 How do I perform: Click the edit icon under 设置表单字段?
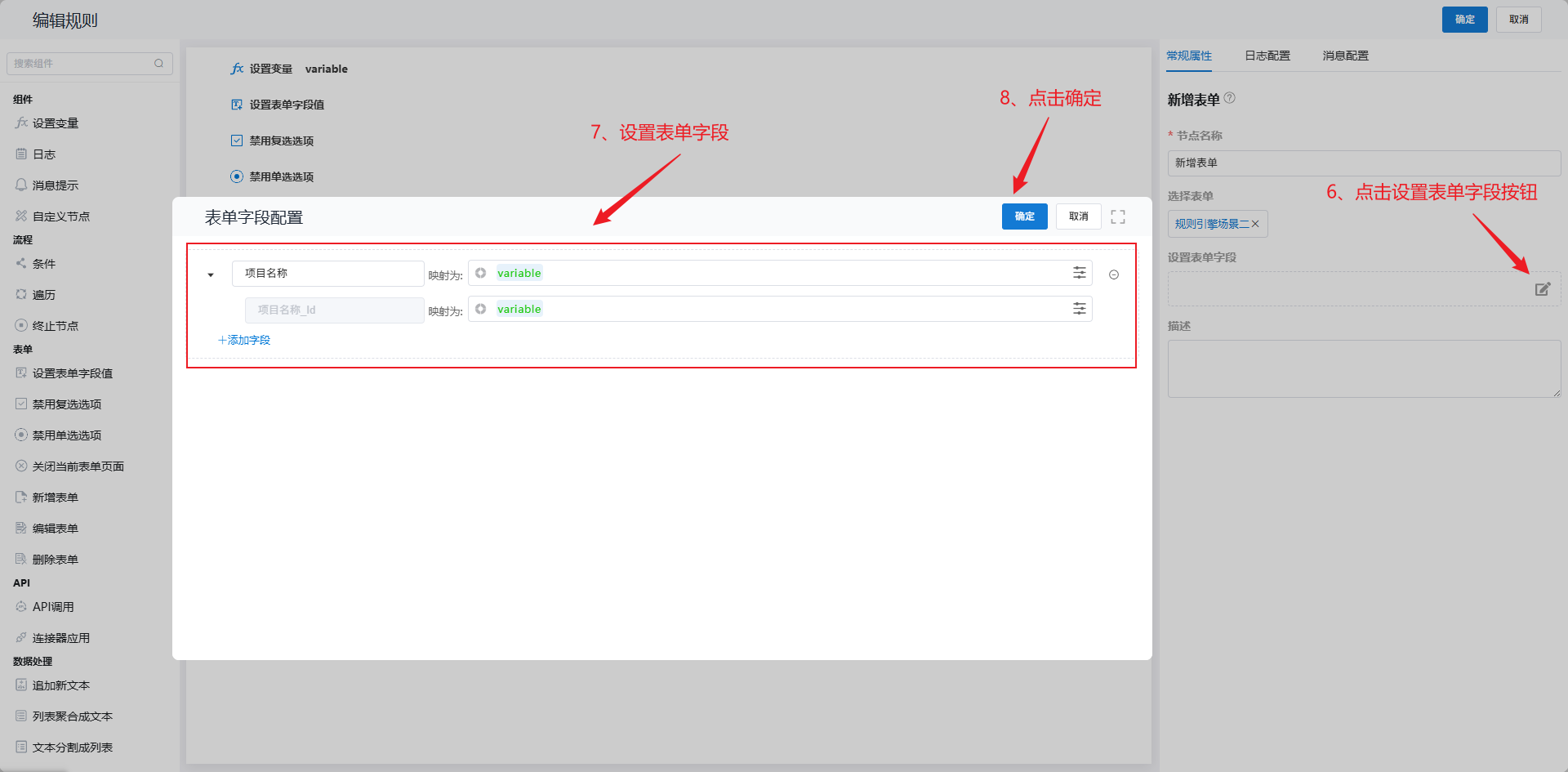pos(1542,289)
